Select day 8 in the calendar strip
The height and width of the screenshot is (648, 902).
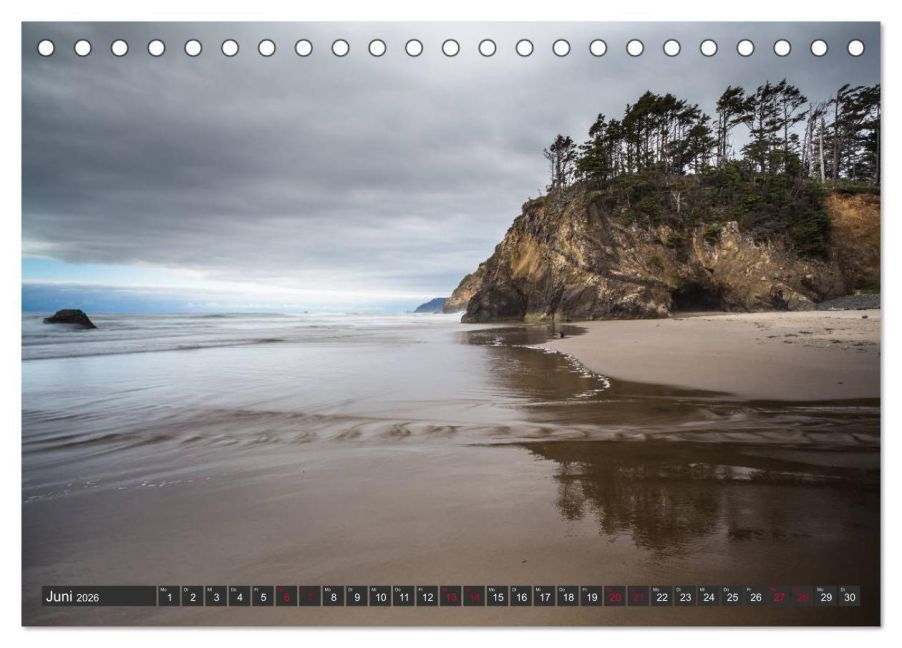click(333, 596)
